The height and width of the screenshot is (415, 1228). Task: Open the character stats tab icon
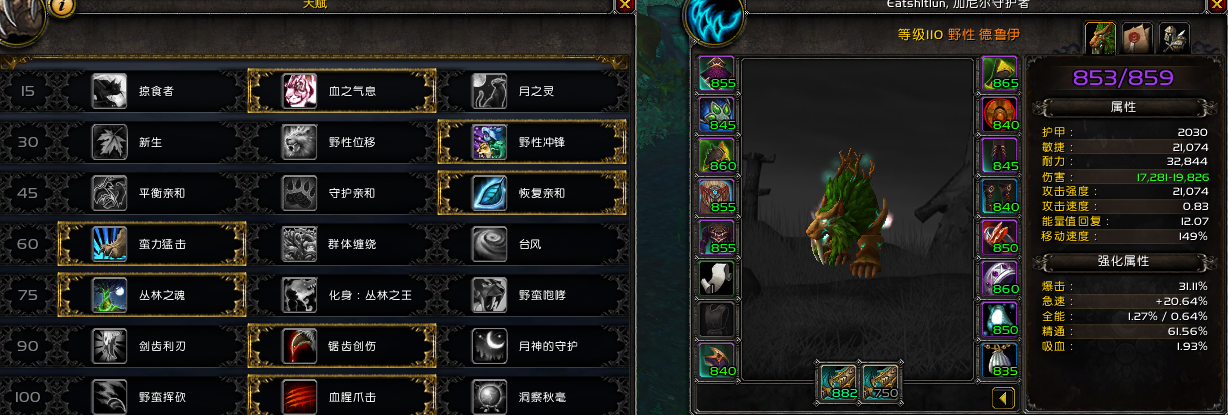[1100, 38]
